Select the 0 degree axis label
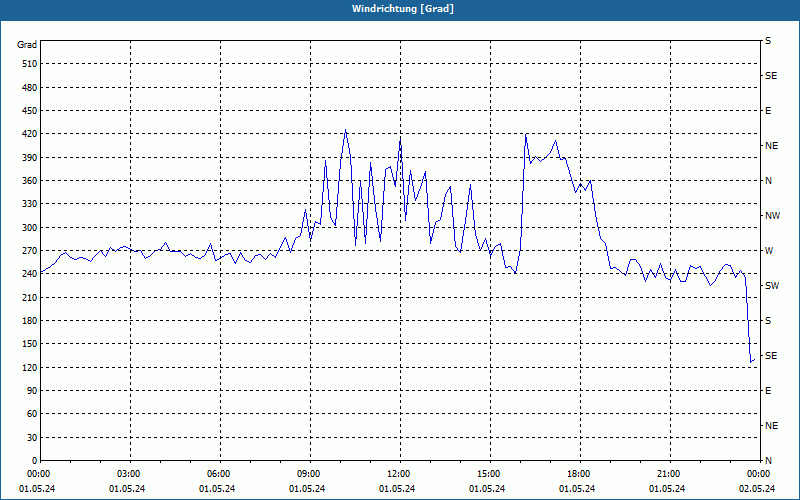 (34, 461)
